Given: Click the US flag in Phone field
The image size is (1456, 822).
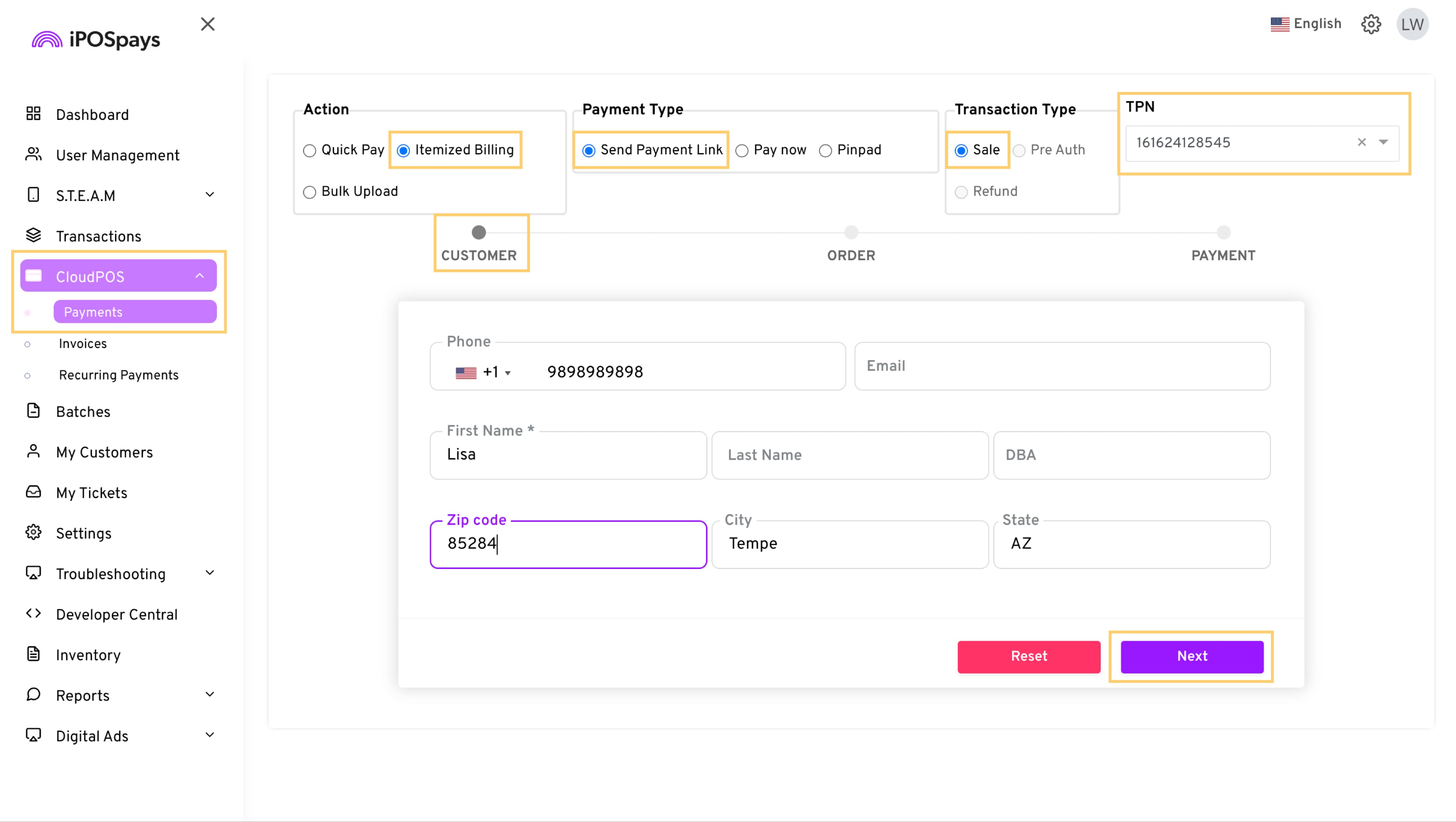Looking at the screenshot, I should tap(466, 372).
